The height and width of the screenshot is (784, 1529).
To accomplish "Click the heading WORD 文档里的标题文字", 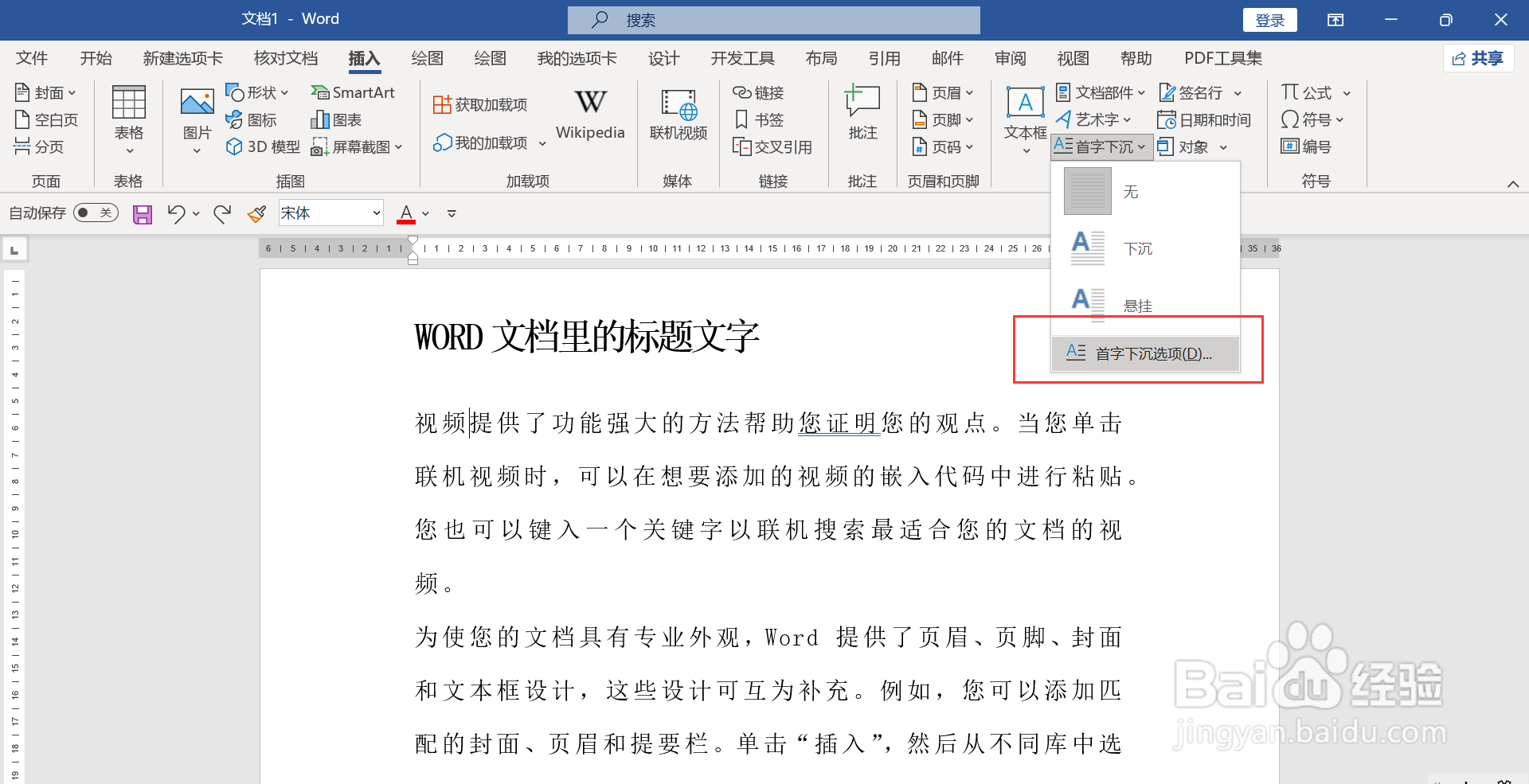I will tap(587, 337).
